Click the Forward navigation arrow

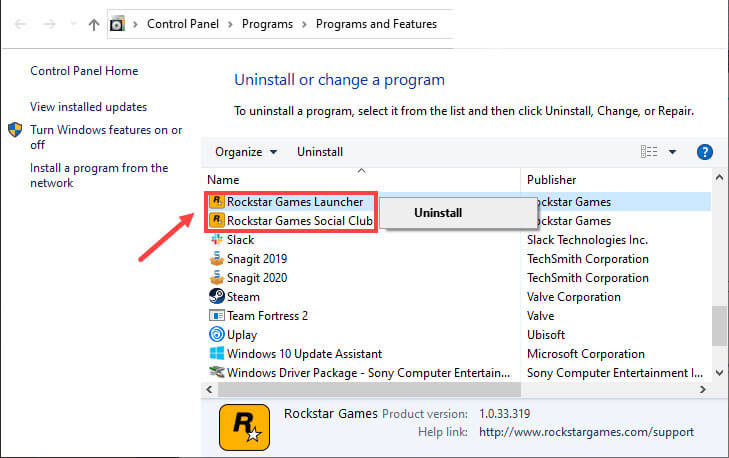tap(49, 24)
